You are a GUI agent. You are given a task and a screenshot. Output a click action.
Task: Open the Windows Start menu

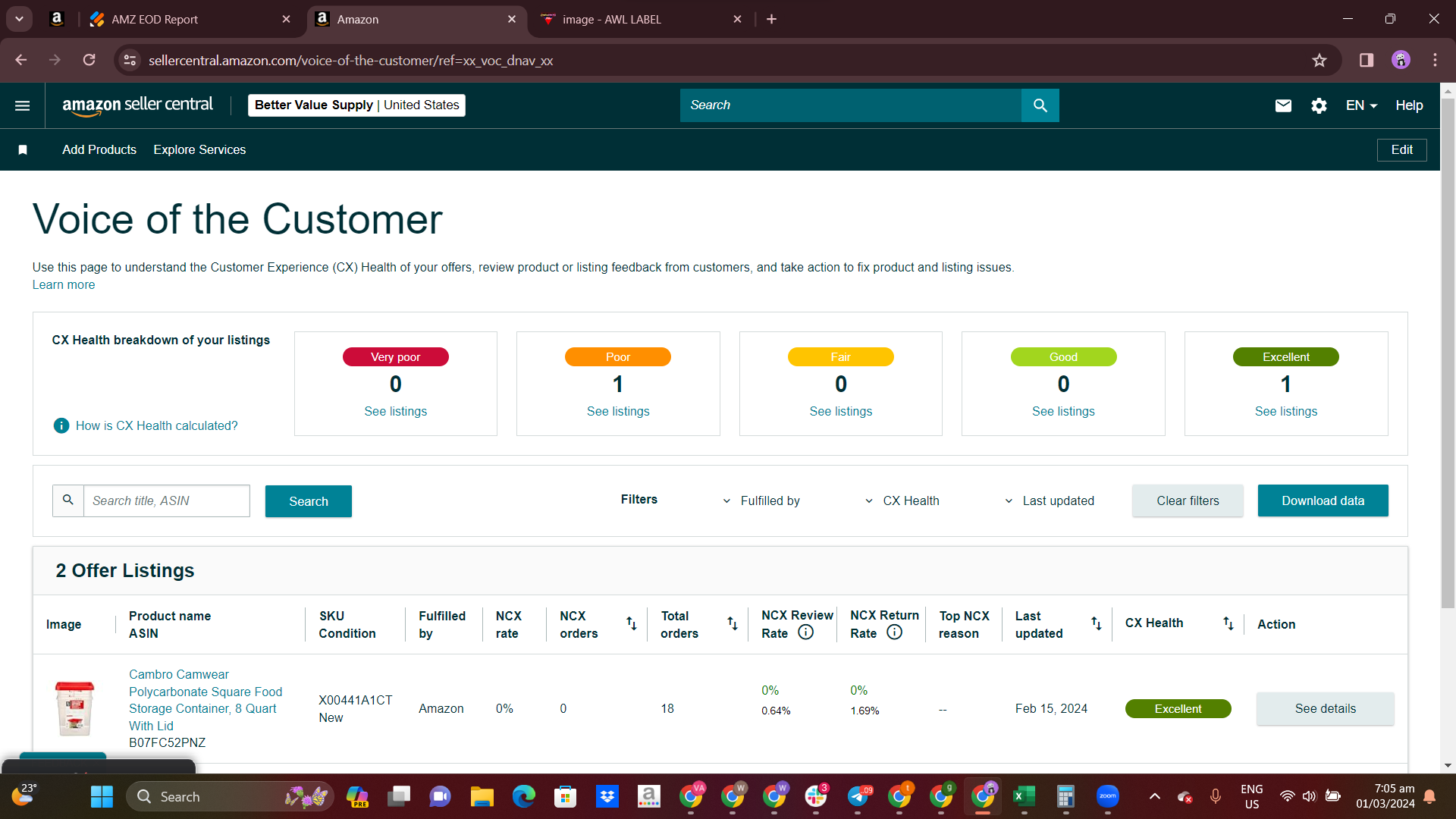point(102,797)
